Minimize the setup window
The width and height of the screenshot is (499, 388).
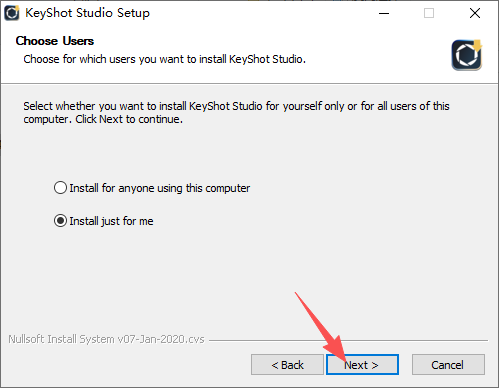point(384,13)
